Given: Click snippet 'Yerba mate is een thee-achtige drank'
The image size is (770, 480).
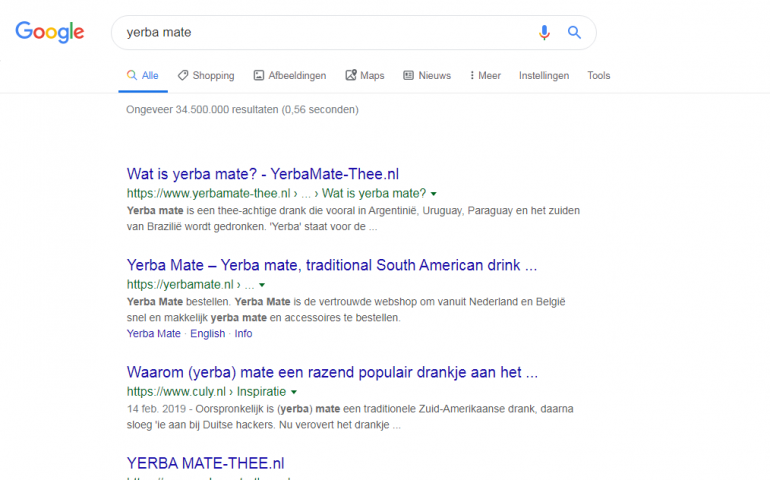Looking at the screenshot, I should 353,219.
